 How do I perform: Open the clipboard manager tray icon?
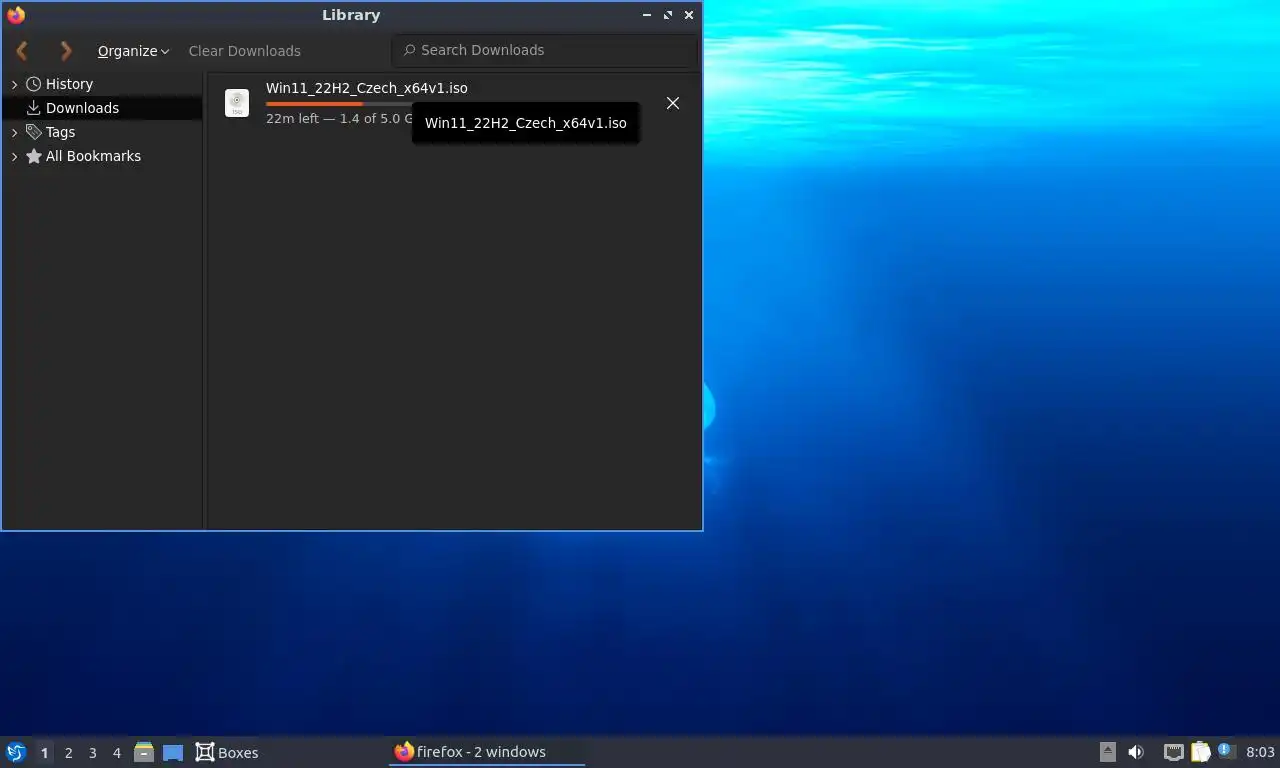(1201, 752)
